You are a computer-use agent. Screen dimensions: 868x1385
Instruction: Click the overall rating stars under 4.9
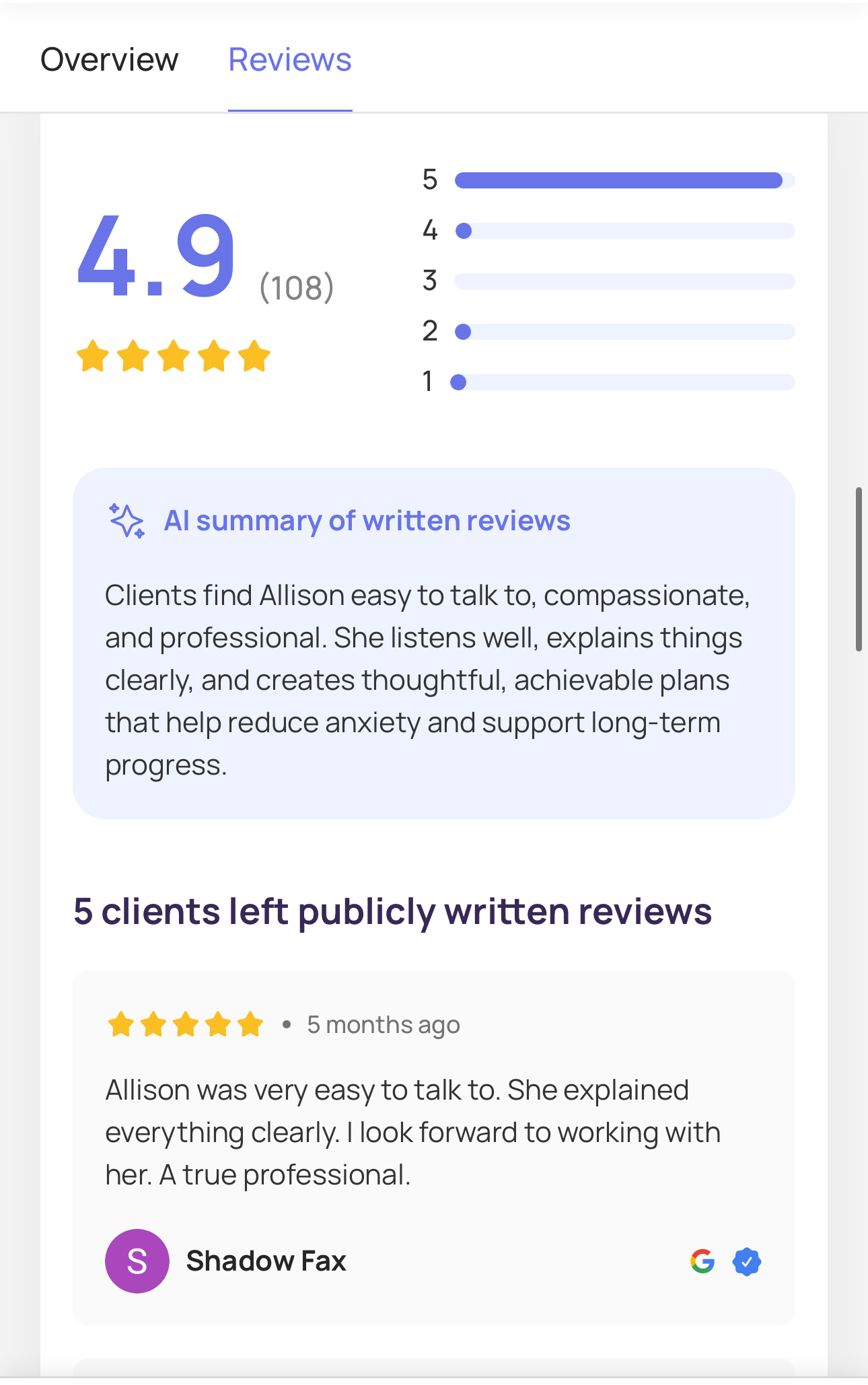coord(174,356)
